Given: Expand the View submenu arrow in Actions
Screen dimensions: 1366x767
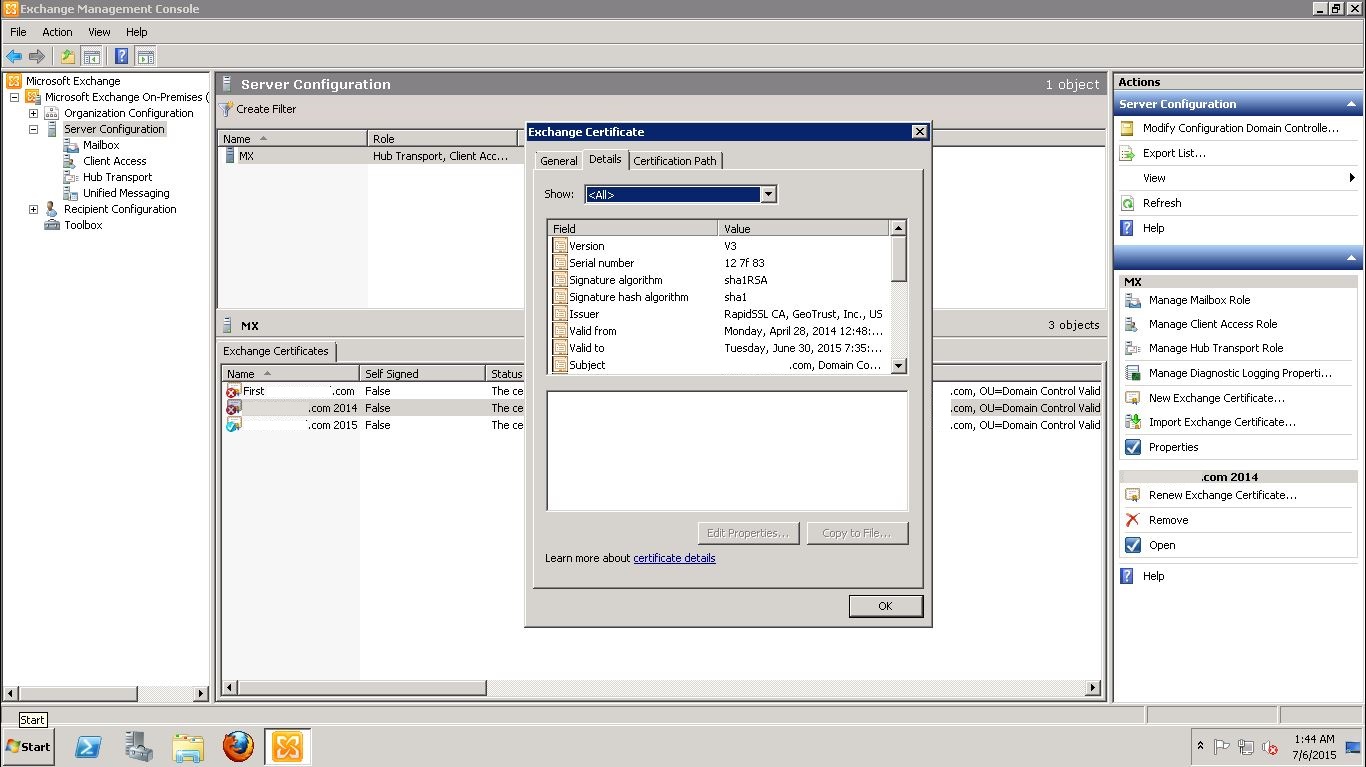Looking at the screenshot, I should pos(1352,178).
